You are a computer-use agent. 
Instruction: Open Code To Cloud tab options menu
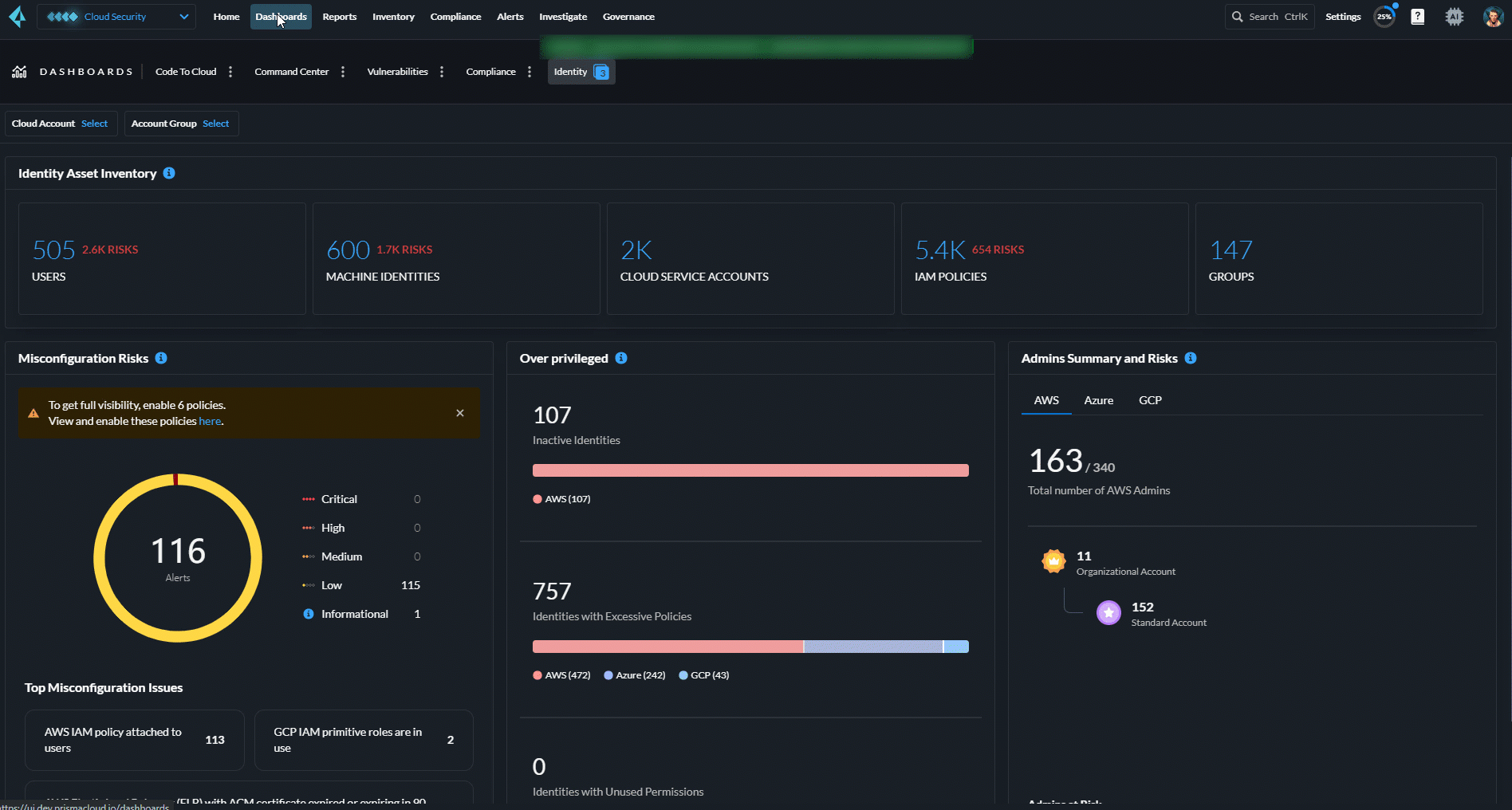coord(230,72)
